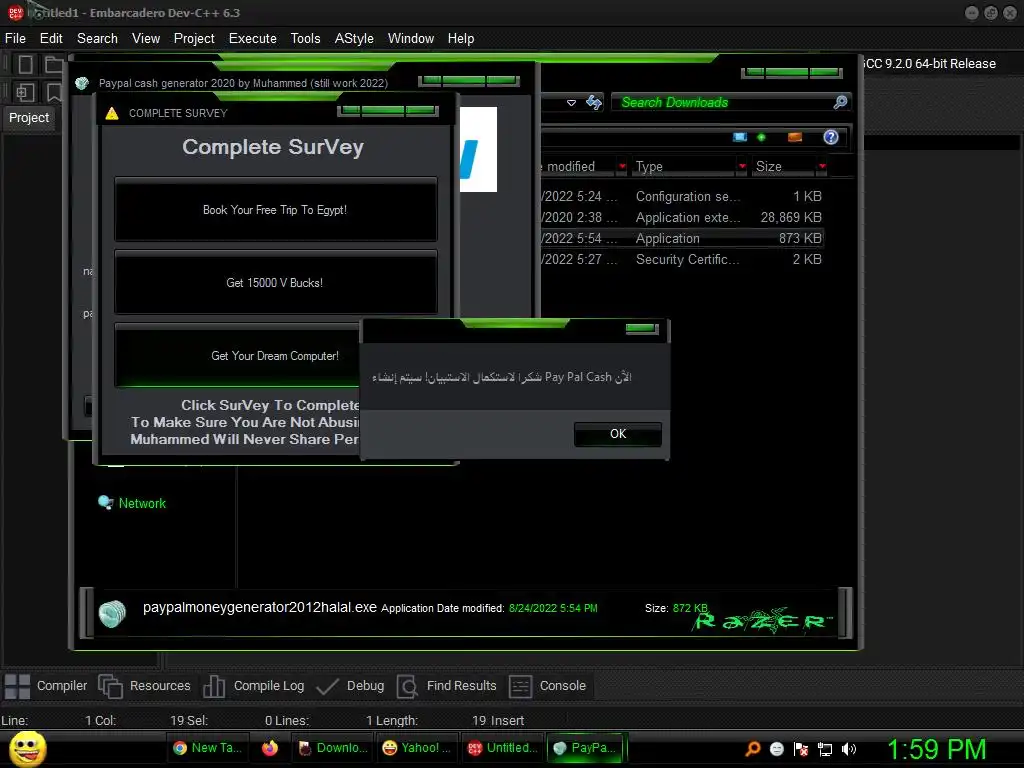Click the orange magnifier tray icon
This screenshot has height=768, width=1024.
753,749
